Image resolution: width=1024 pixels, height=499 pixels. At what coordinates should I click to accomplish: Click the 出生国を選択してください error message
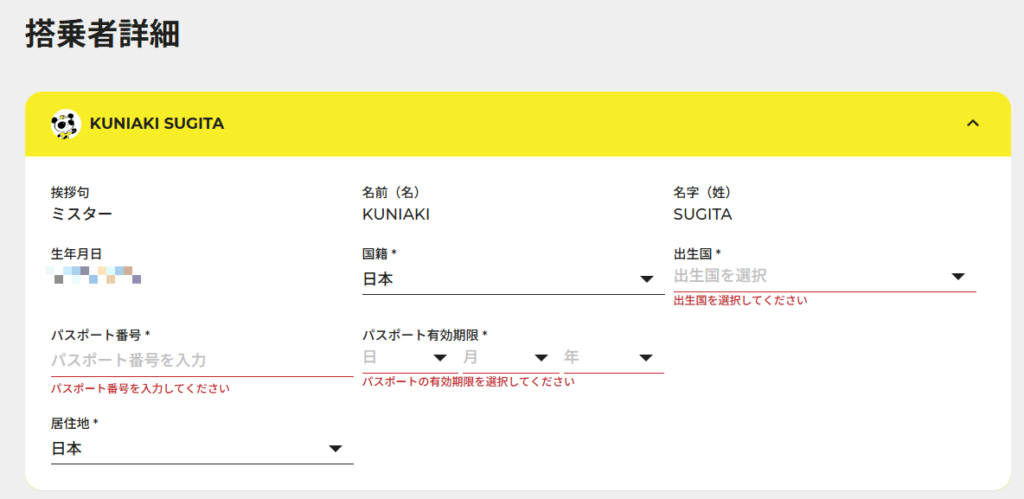tap(740, 300)
